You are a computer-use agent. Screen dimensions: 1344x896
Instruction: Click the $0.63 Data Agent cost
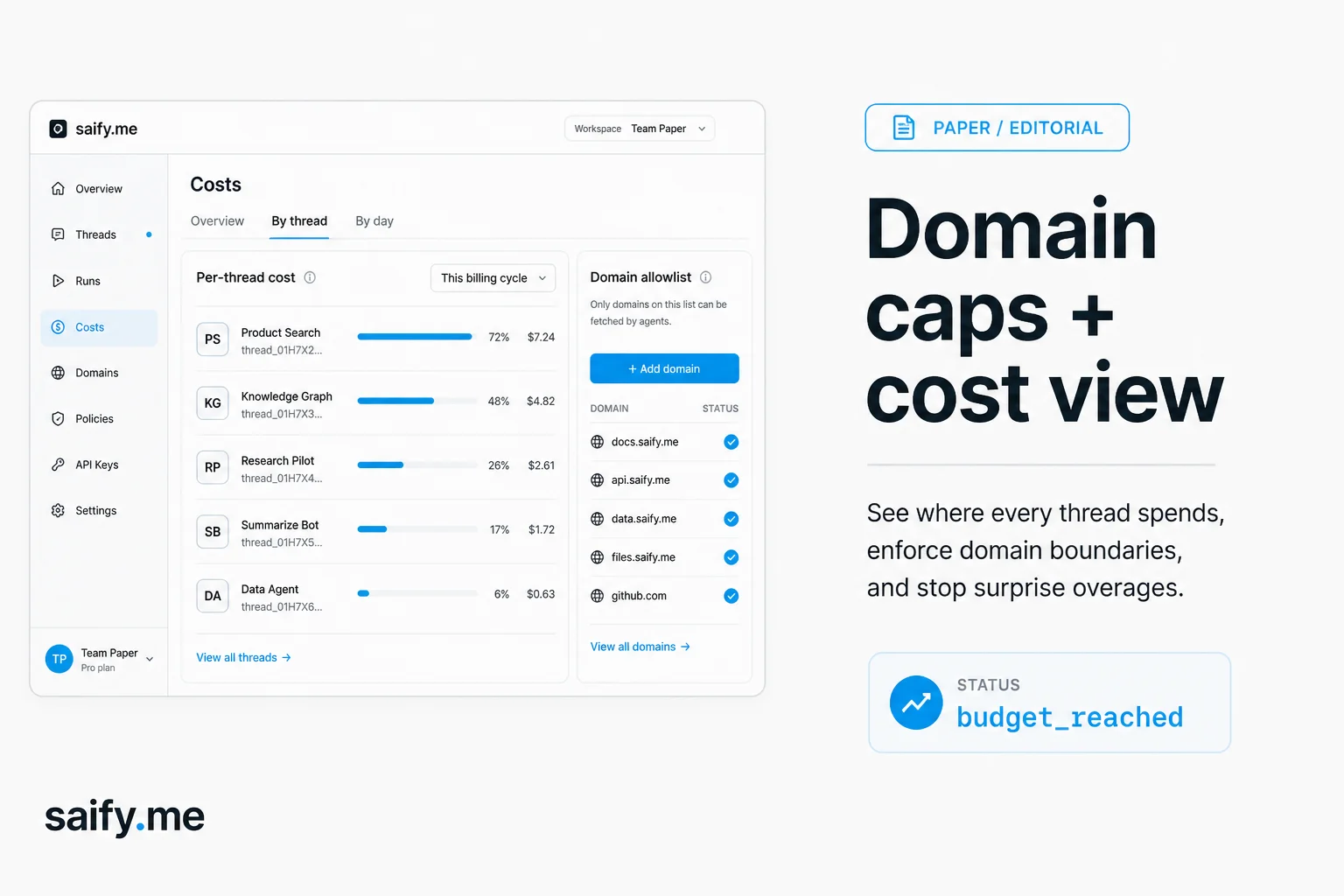tap(541, 594)
